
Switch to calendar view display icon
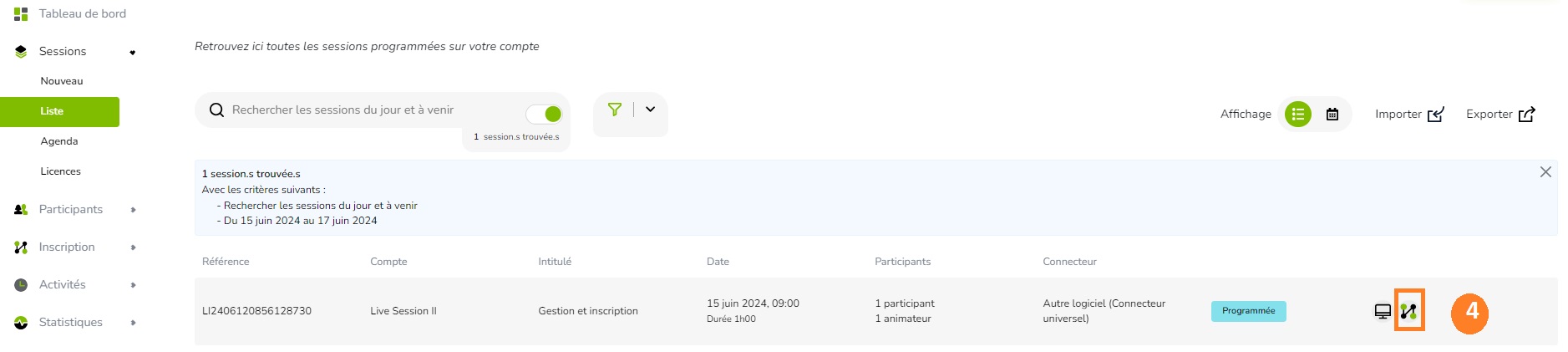point(1332,115)
